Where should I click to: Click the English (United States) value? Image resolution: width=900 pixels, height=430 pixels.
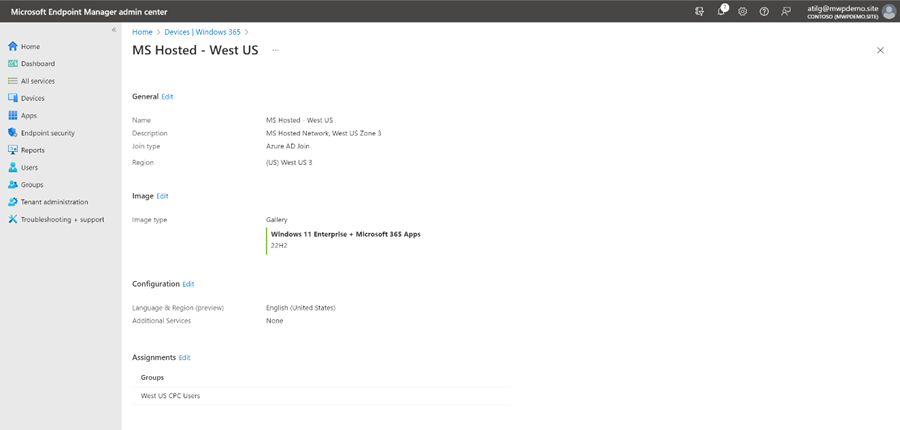(301, 308)
